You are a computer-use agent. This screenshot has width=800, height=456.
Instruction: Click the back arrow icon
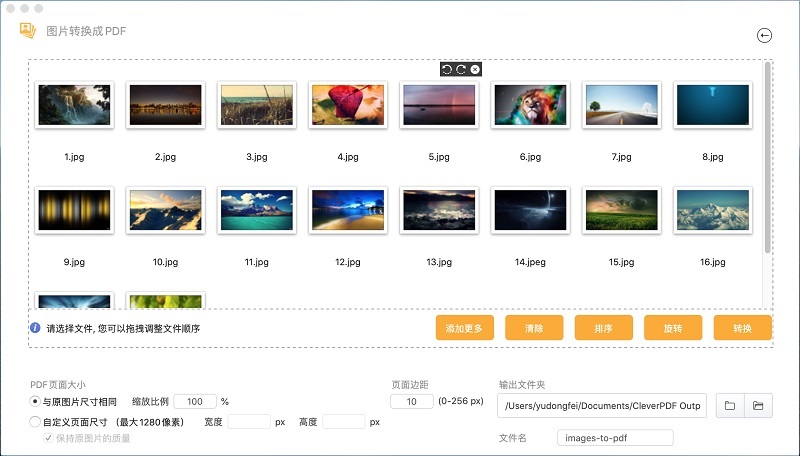(765, 36)
